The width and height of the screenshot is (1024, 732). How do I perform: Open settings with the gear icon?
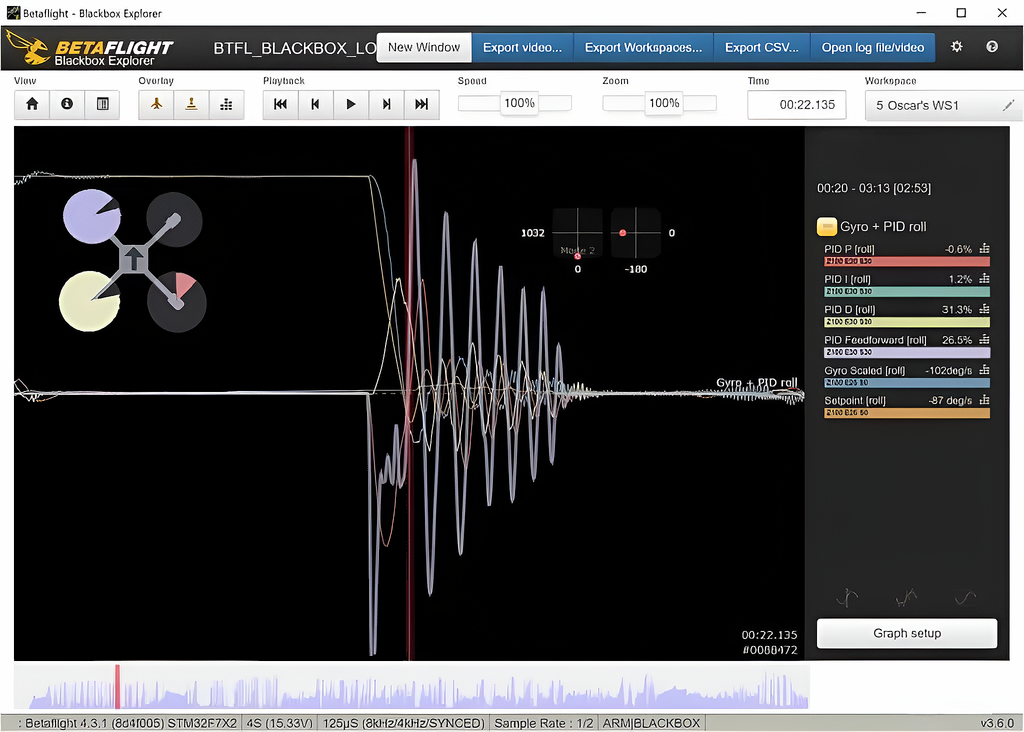(957, 47)
